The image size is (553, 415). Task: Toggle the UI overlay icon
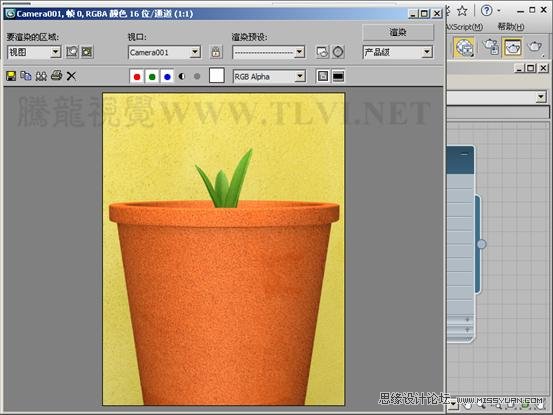coord(323,76)
